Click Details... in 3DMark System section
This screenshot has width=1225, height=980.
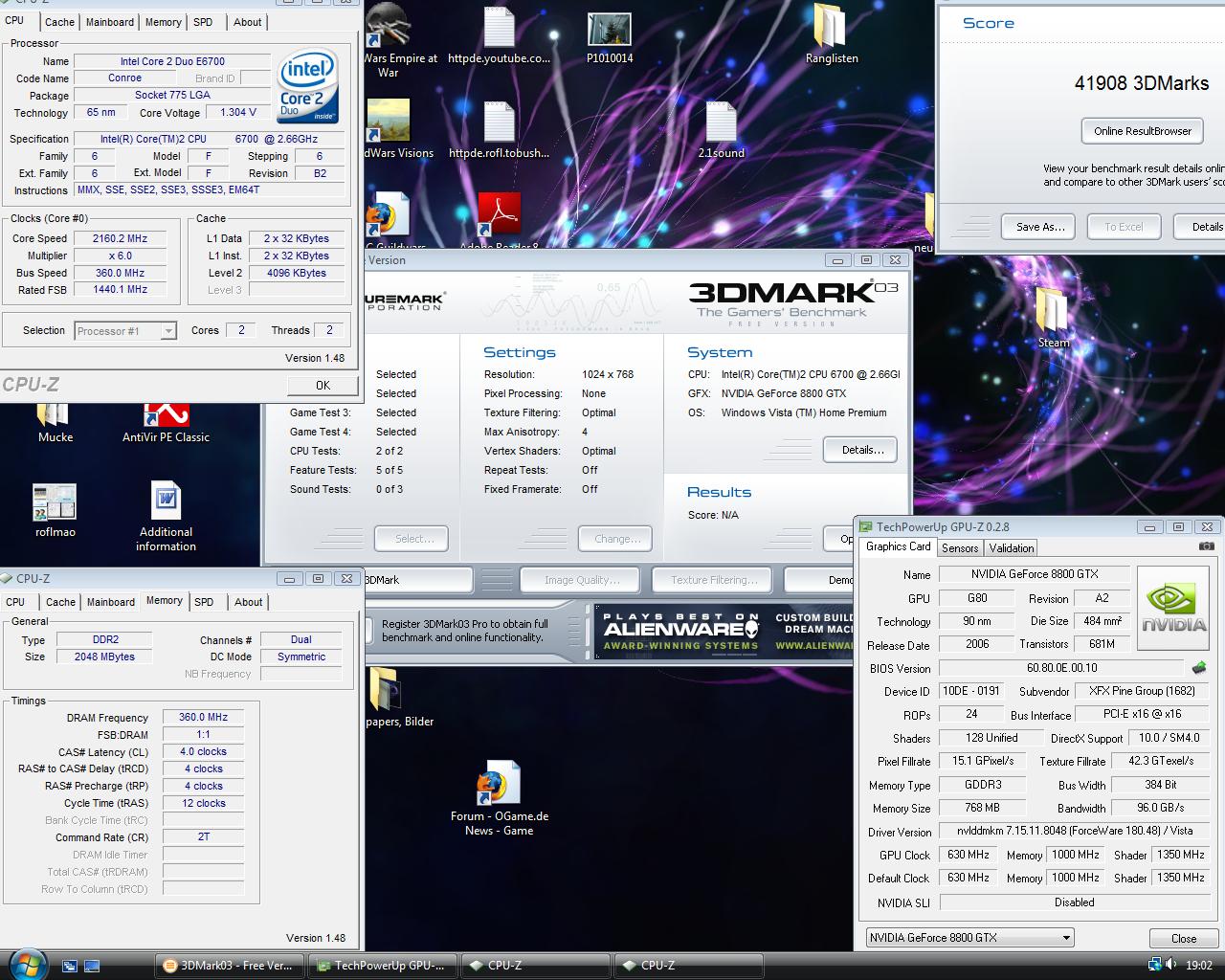tap(862, 450)
